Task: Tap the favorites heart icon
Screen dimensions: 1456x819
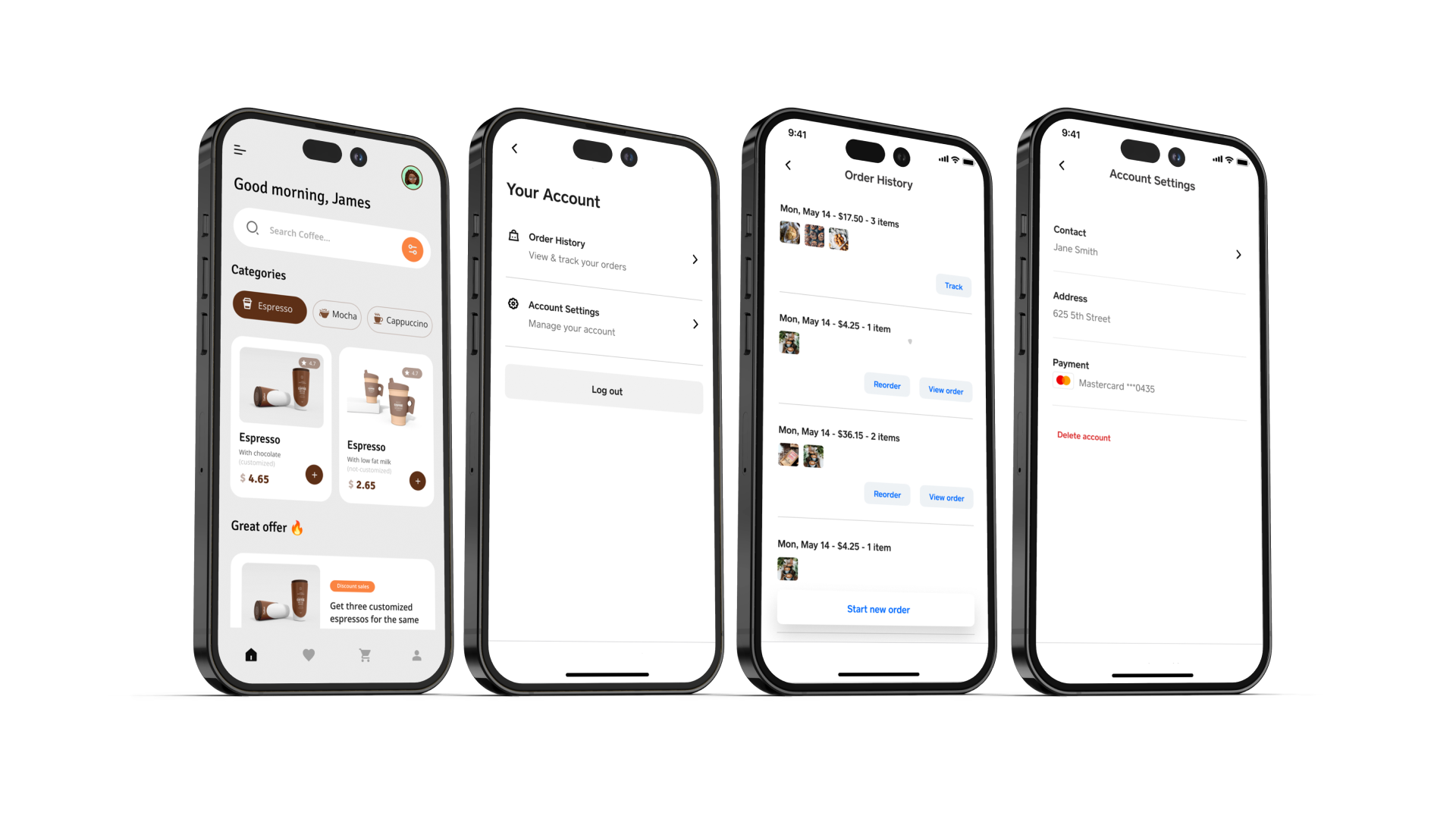Action: click(x=309, y=654)
